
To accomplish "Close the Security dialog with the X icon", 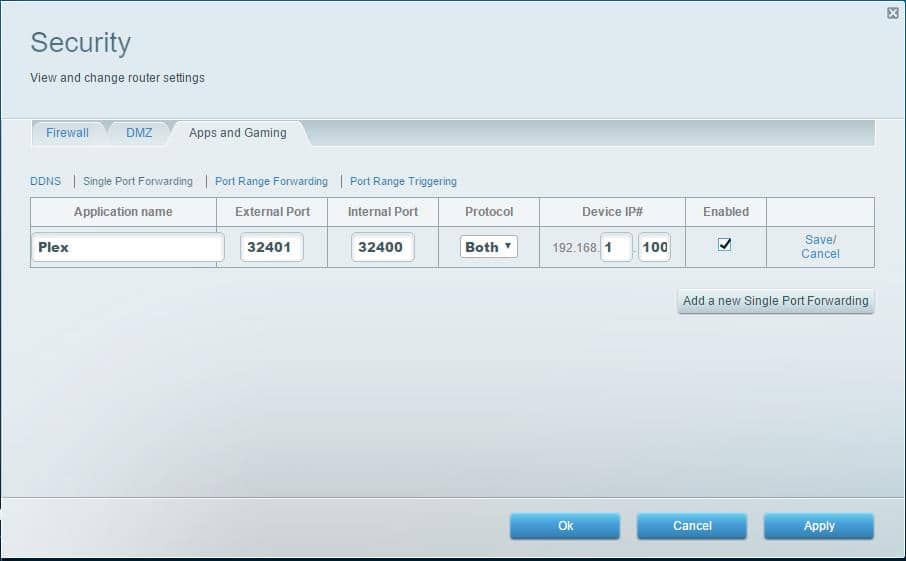I will [893, 13].
